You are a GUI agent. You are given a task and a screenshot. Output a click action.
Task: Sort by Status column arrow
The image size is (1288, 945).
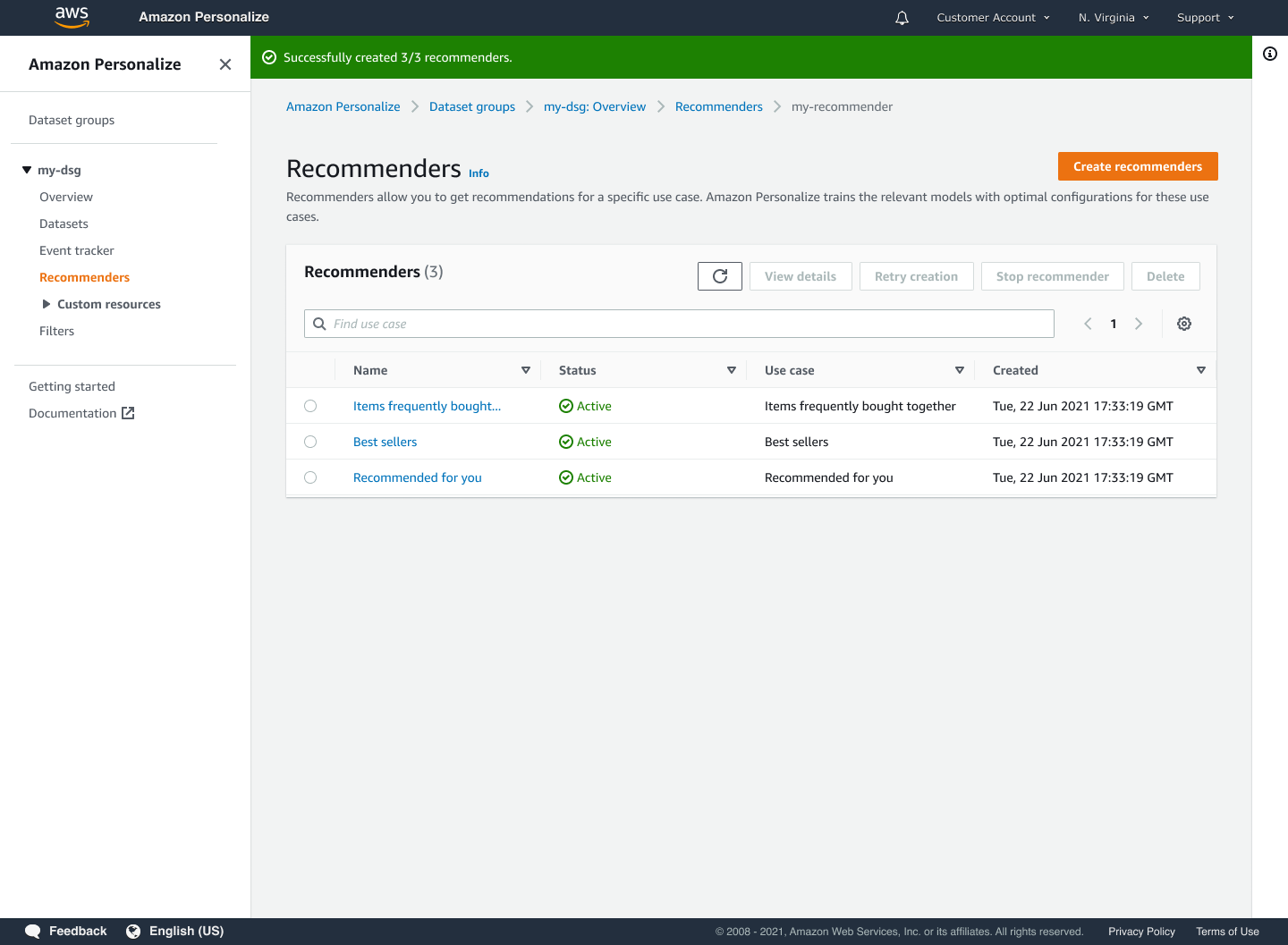click(x=732, y=370)
